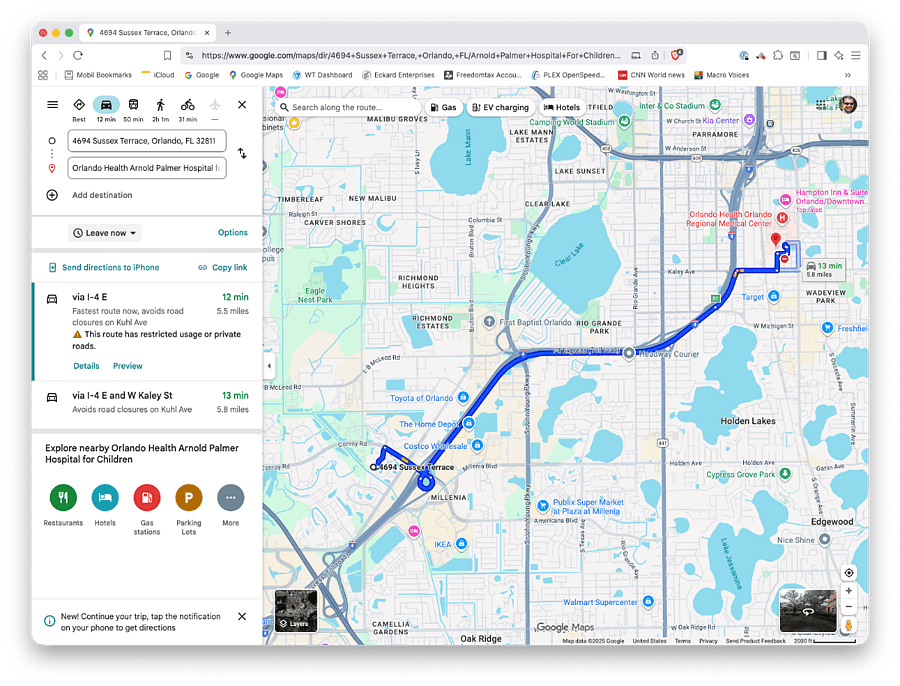Show more bookmarks overflow chevron
The image size is (900, 686).
pyautogui.click(x=848, y=75)
